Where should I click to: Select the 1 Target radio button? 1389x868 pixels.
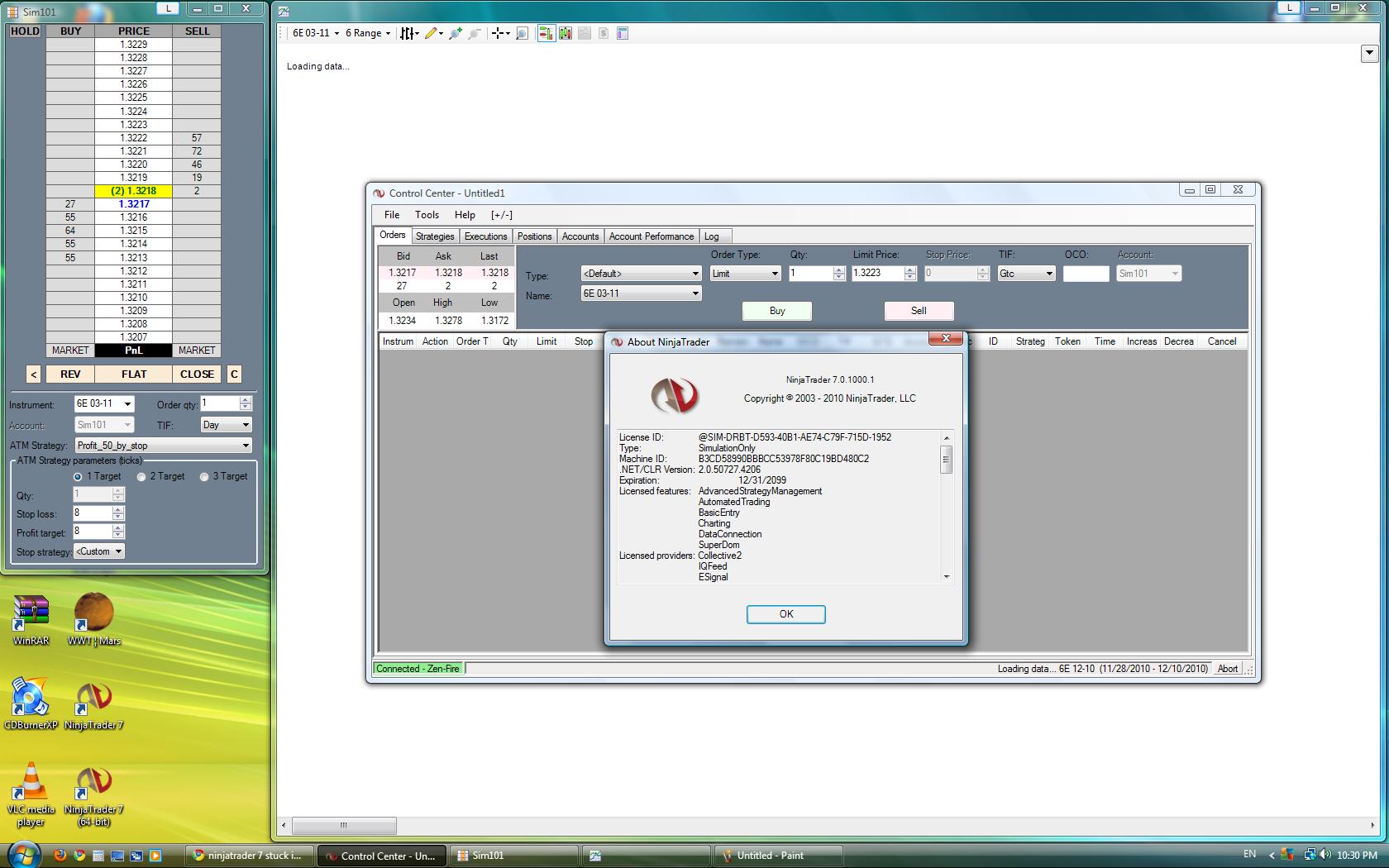point(78,477)
